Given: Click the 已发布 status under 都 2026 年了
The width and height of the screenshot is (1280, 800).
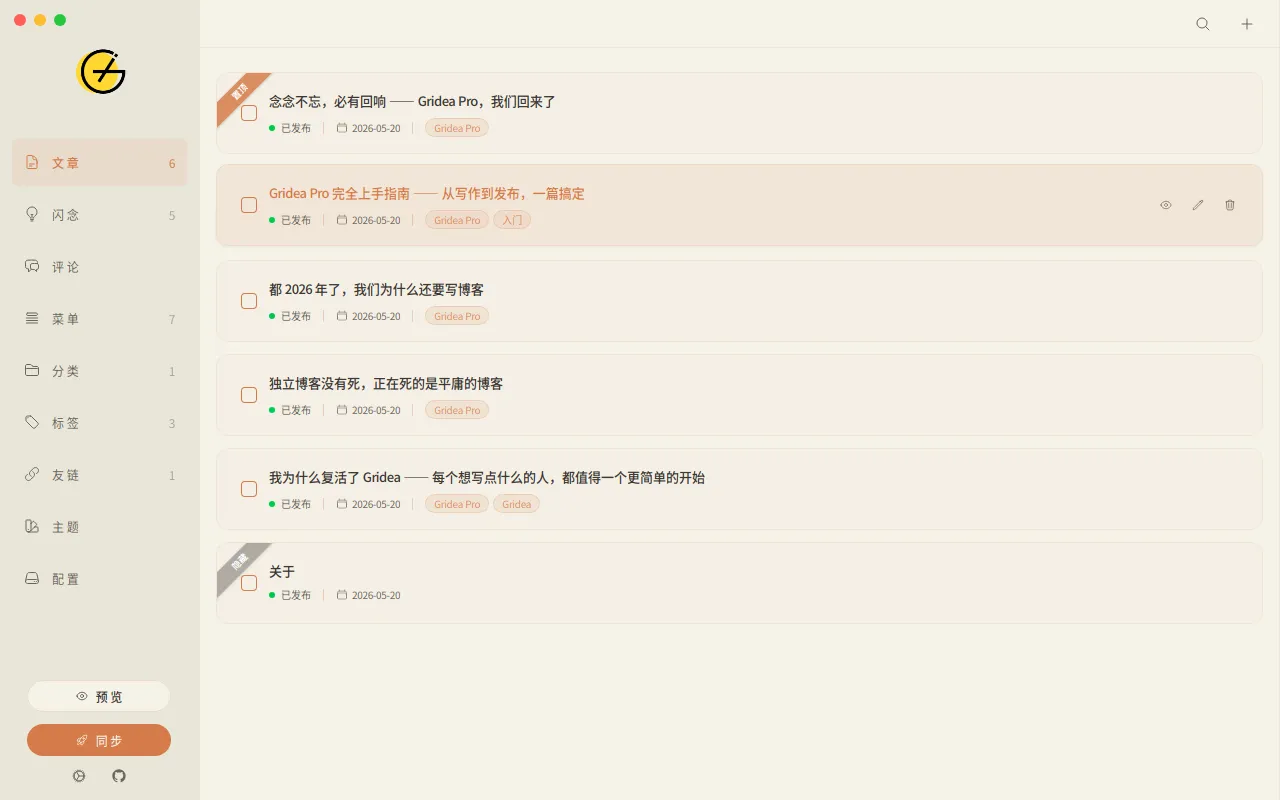Looking at the screenshot, I should coord(290,316).
